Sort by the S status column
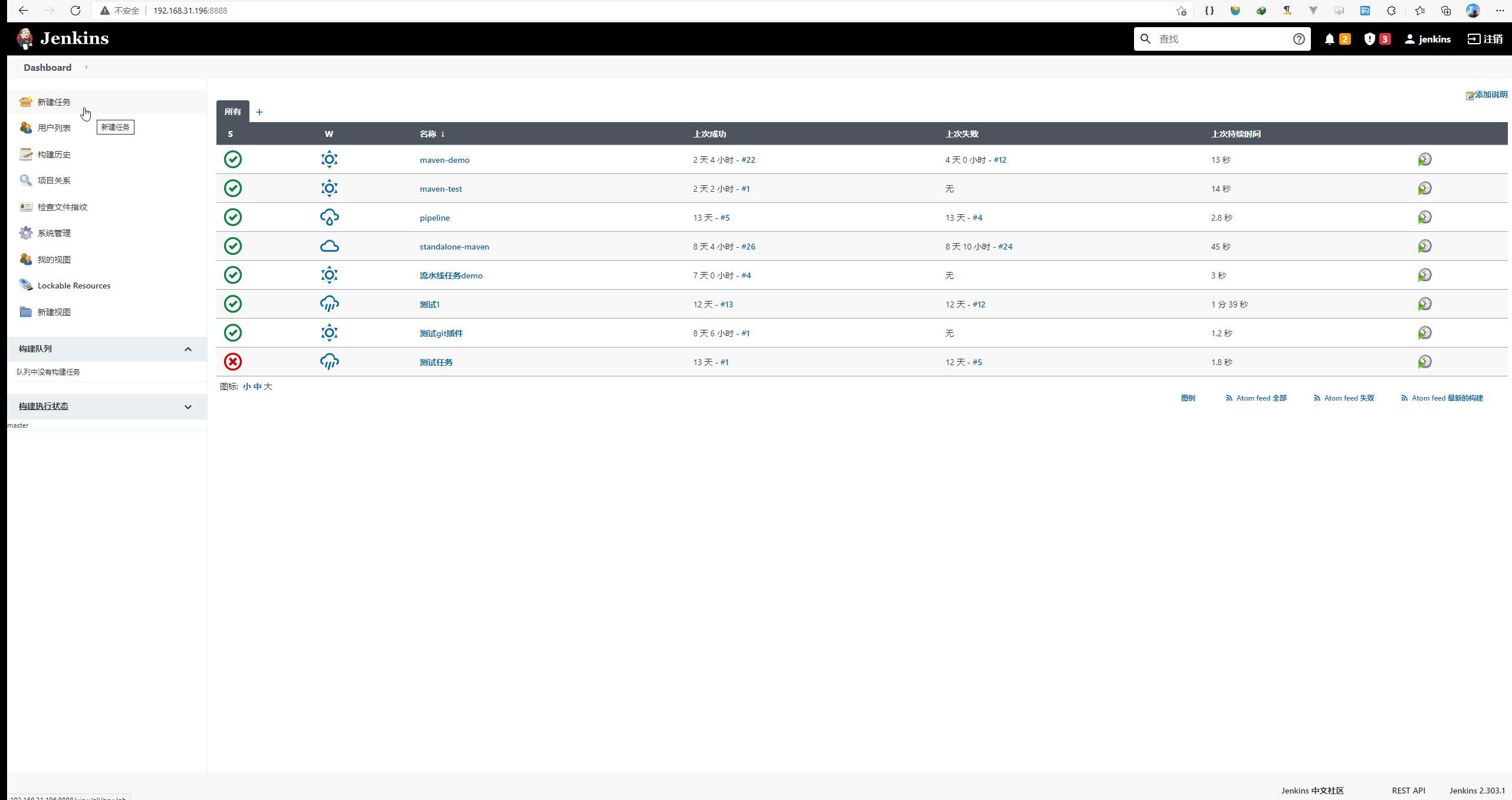The image size is (1512, 800). 230,134
